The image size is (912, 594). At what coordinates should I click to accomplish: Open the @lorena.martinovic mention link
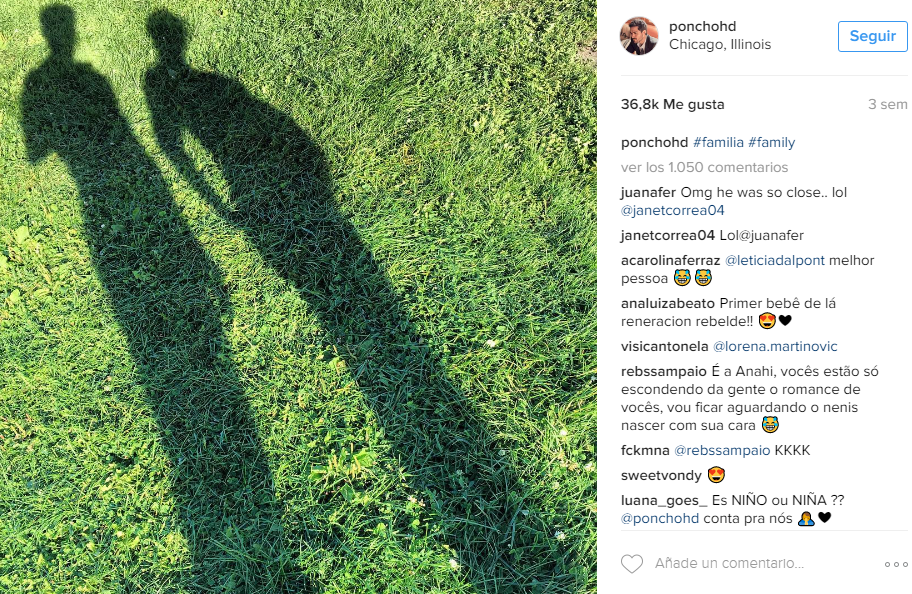pyautogui.click(x=775, y=347)
